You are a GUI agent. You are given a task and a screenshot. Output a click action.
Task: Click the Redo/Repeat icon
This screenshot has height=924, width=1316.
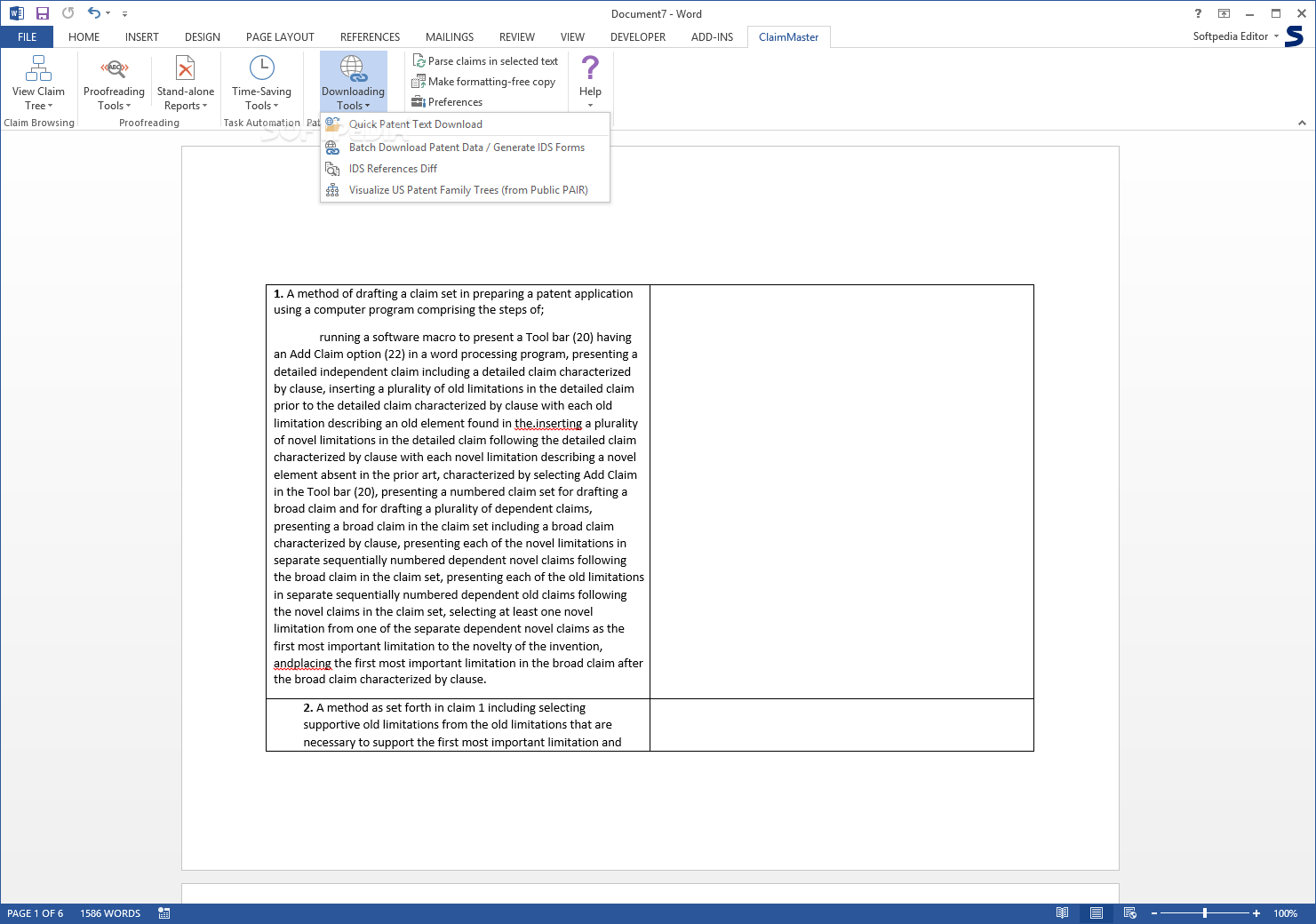68,13
